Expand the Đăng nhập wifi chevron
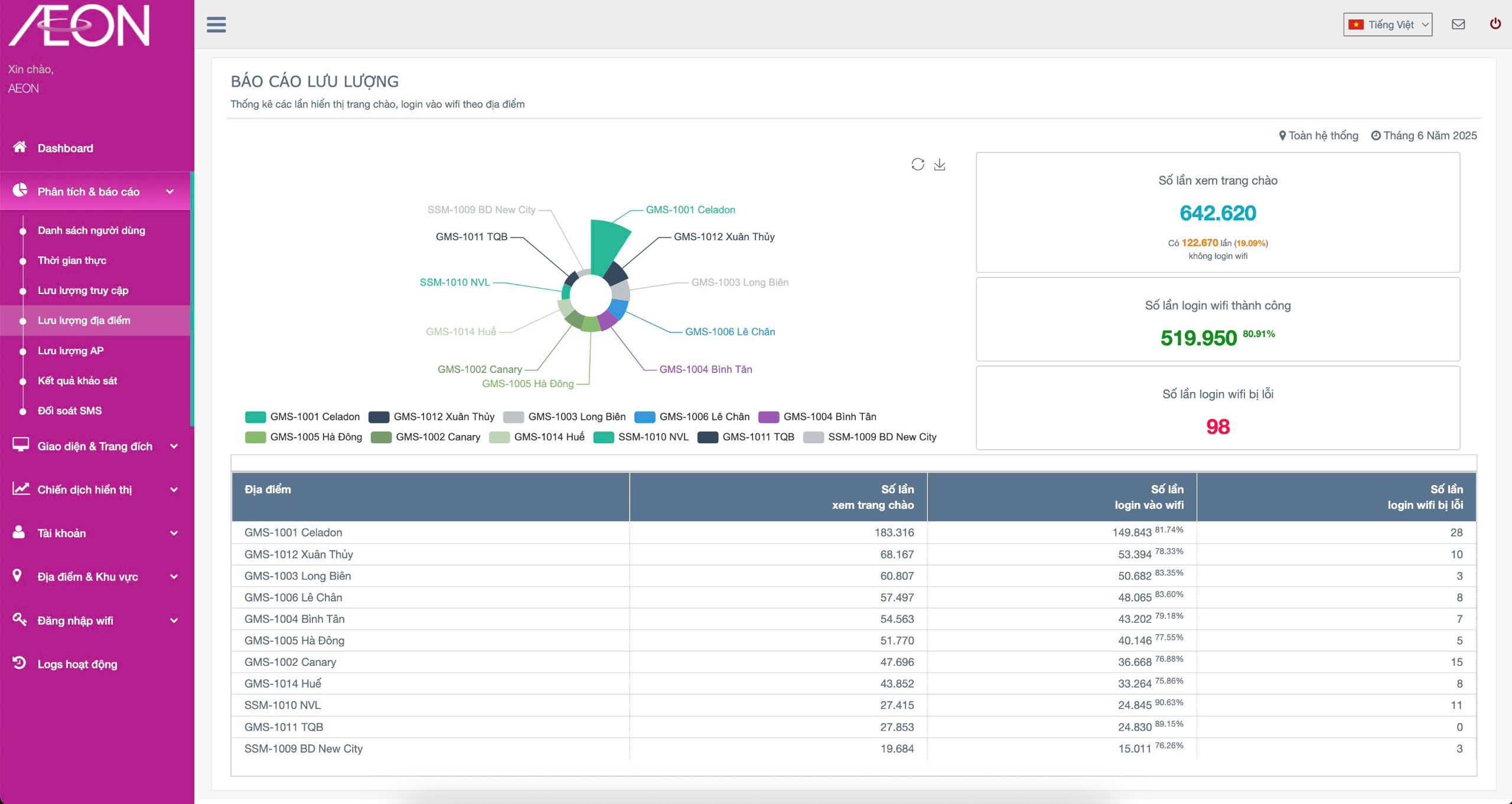Image resolution: width=1512 pixels, height=804 pixels. (174, 620)
